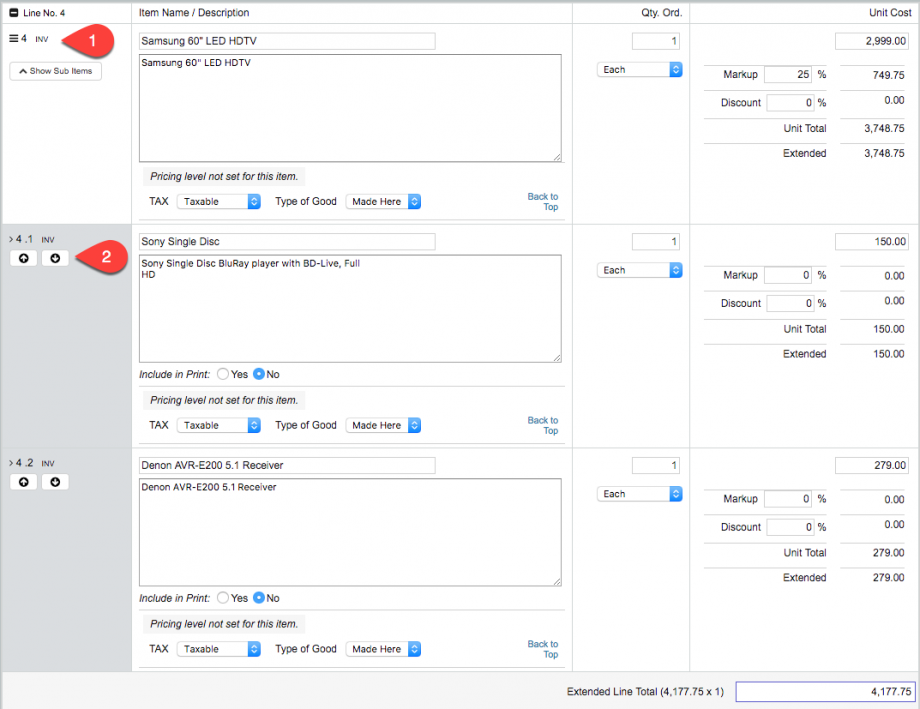Move the Denon receiver sub item down
Image resolution: width=920 pixels, height=709 pixels.
[55, 482]
